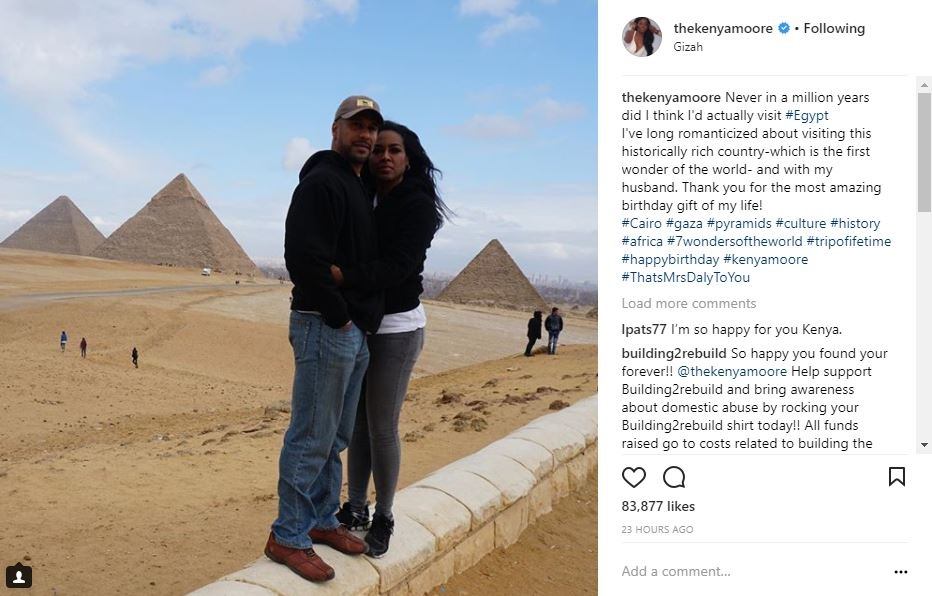The height and width of the screenshot is (596, 932).
Task: Click thekenyamoore profile picture avatar
Action: click(x=642, y=37)
